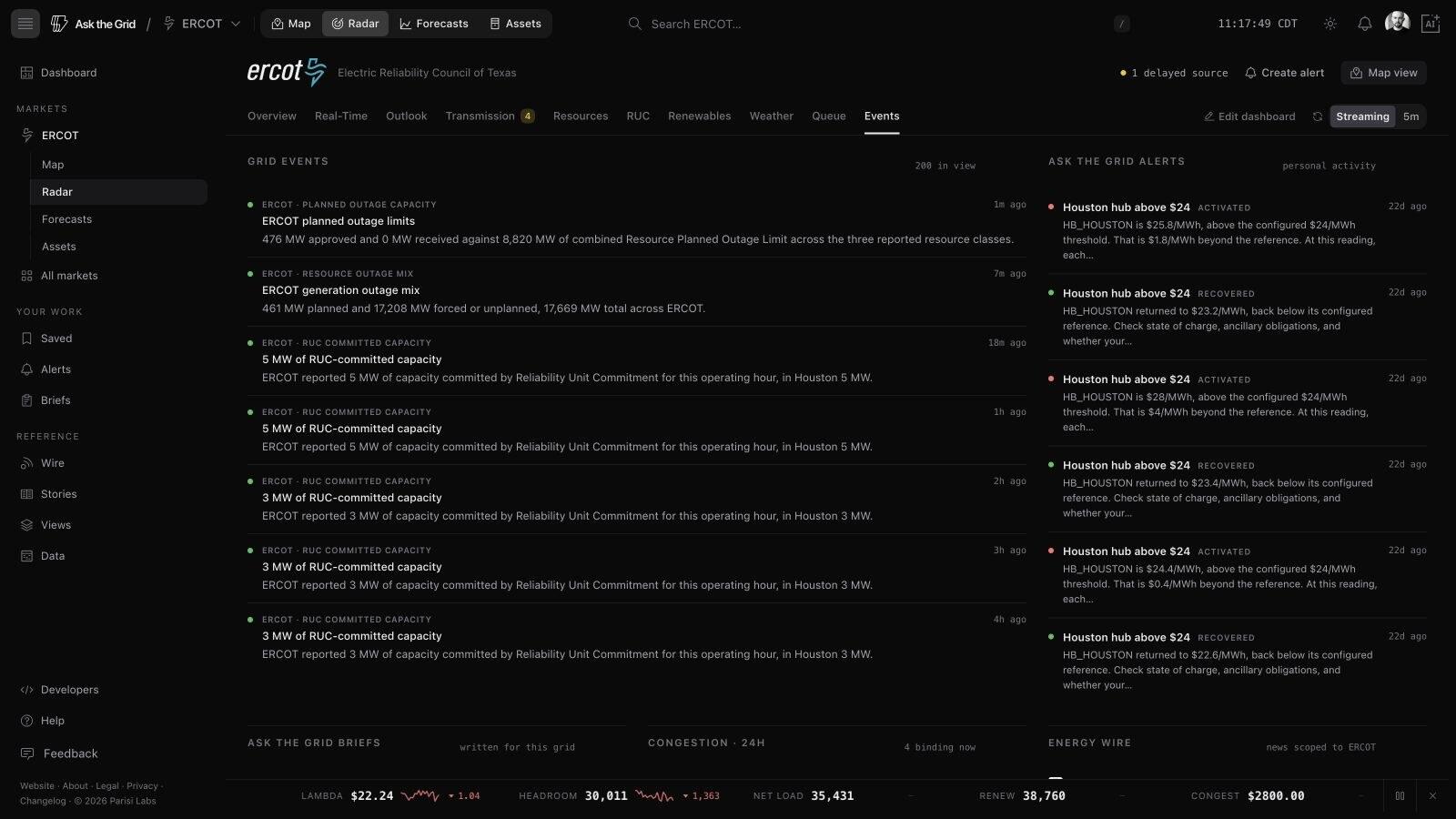Click the Data icon in sidebar

(26, 556)
